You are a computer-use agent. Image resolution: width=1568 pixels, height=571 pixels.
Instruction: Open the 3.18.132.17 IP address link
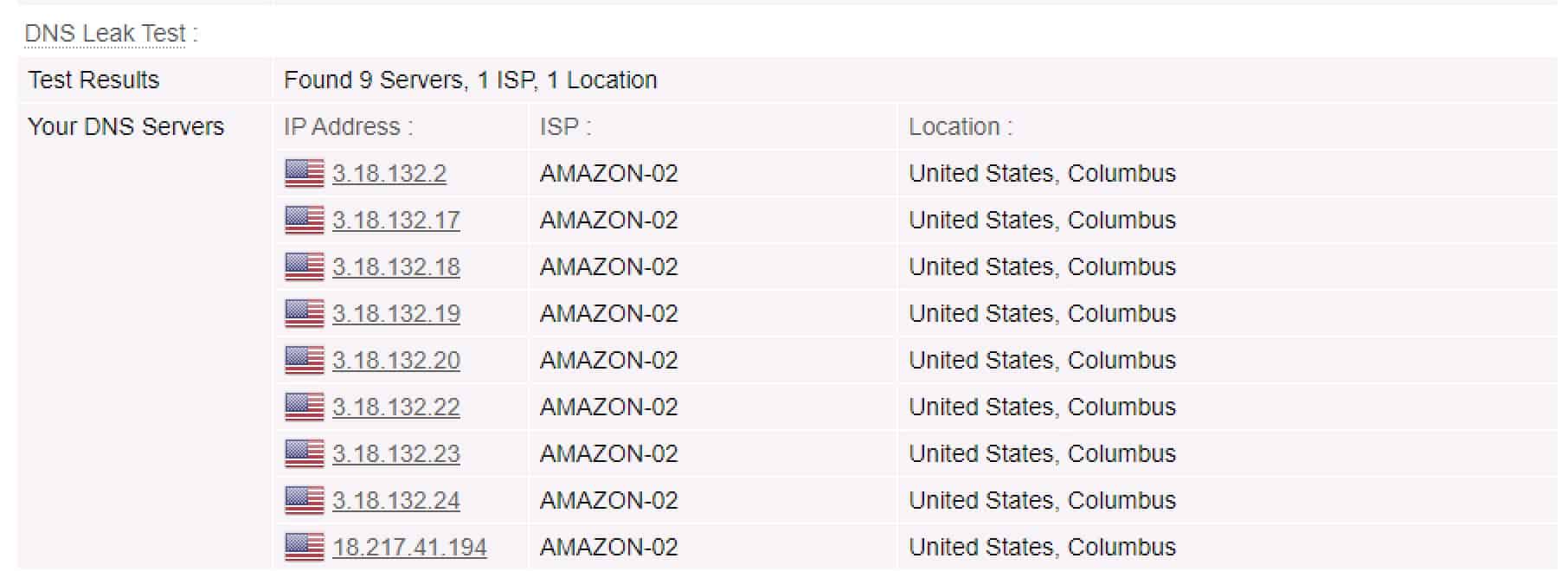tap(396, 220)
